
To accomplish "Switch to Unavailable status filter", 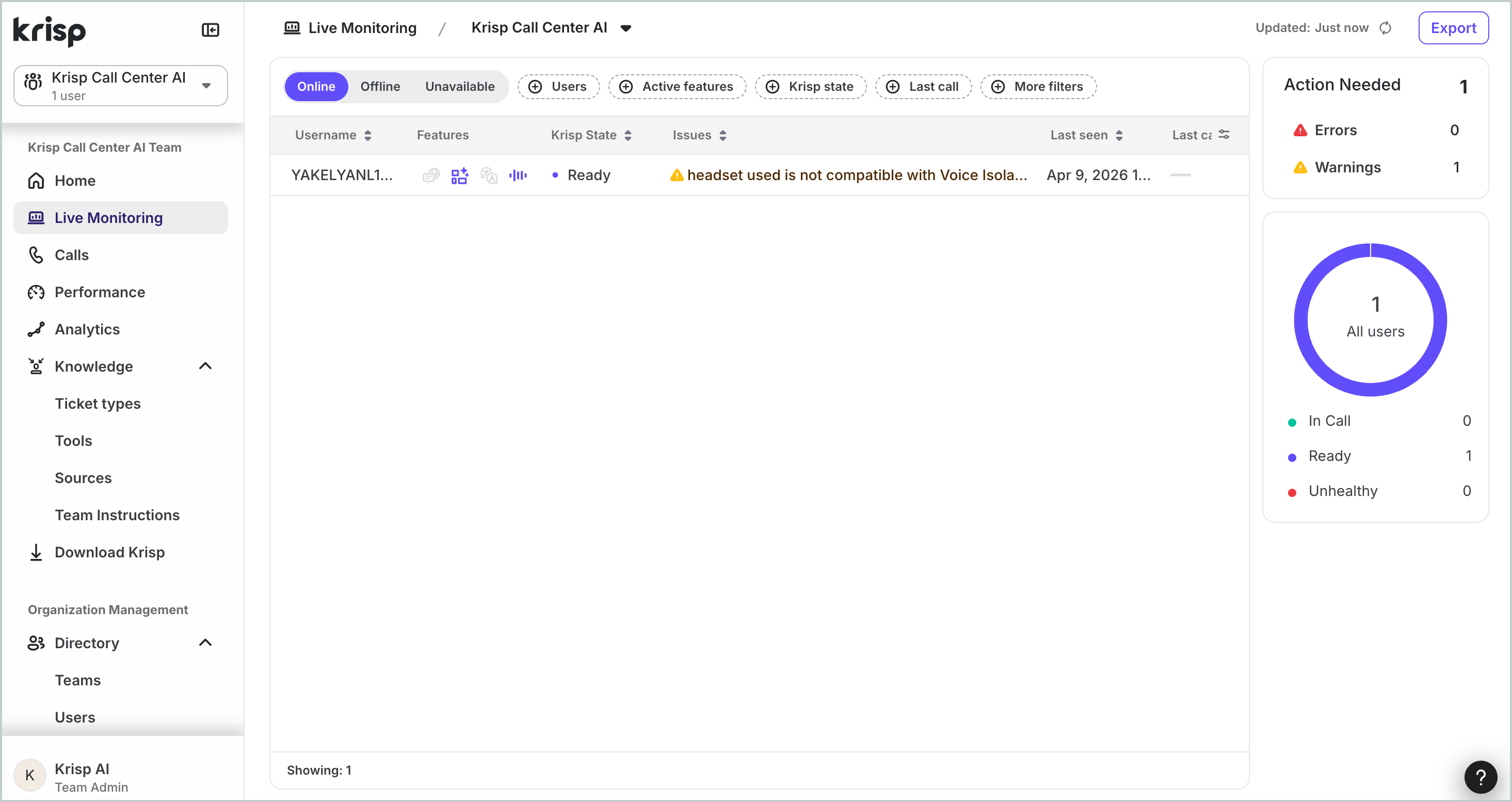I will click(x=460, y=86).
